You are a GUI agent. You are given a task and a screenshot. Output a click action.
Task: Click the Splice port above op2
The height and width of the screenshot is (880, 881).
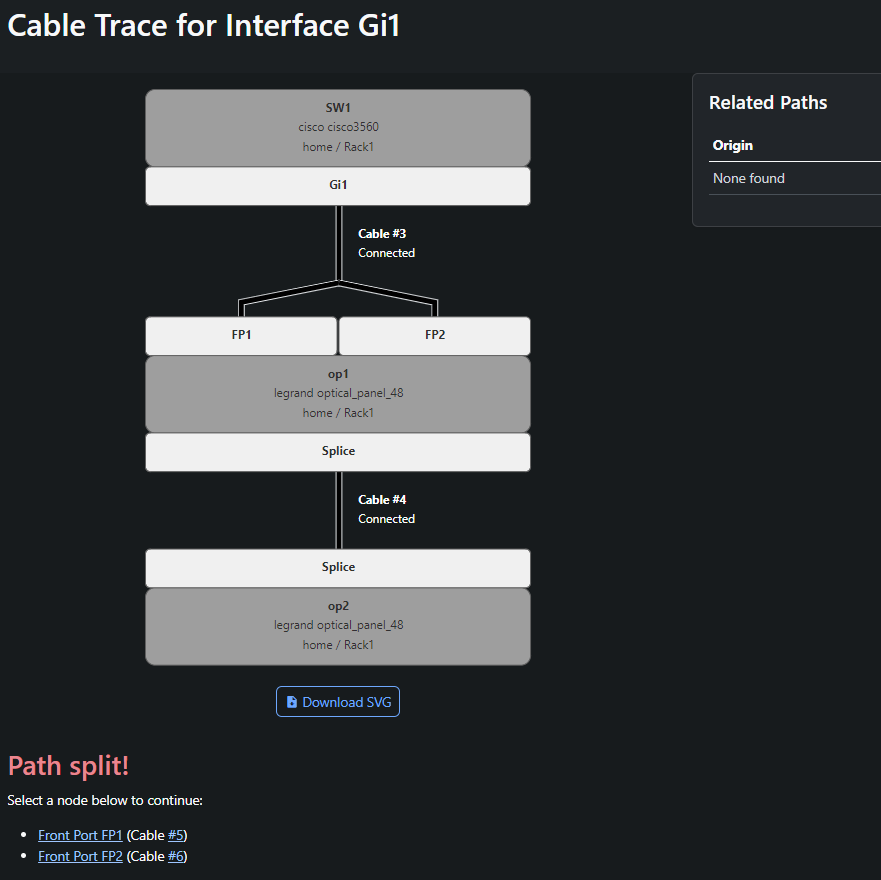click(x=338, y=568)
